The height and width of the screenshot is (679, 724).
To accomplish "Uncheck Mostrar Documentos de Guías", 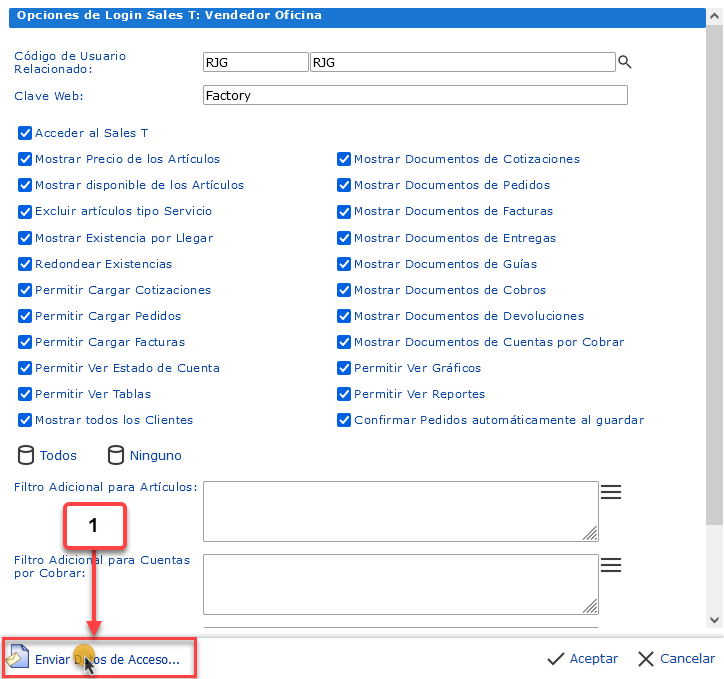I will pos(344,264).
